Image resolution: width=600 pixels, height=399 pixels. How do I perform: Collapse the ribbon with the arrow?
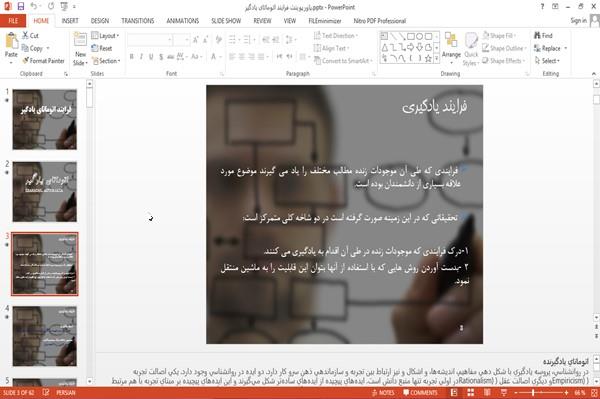coord(593,74)
